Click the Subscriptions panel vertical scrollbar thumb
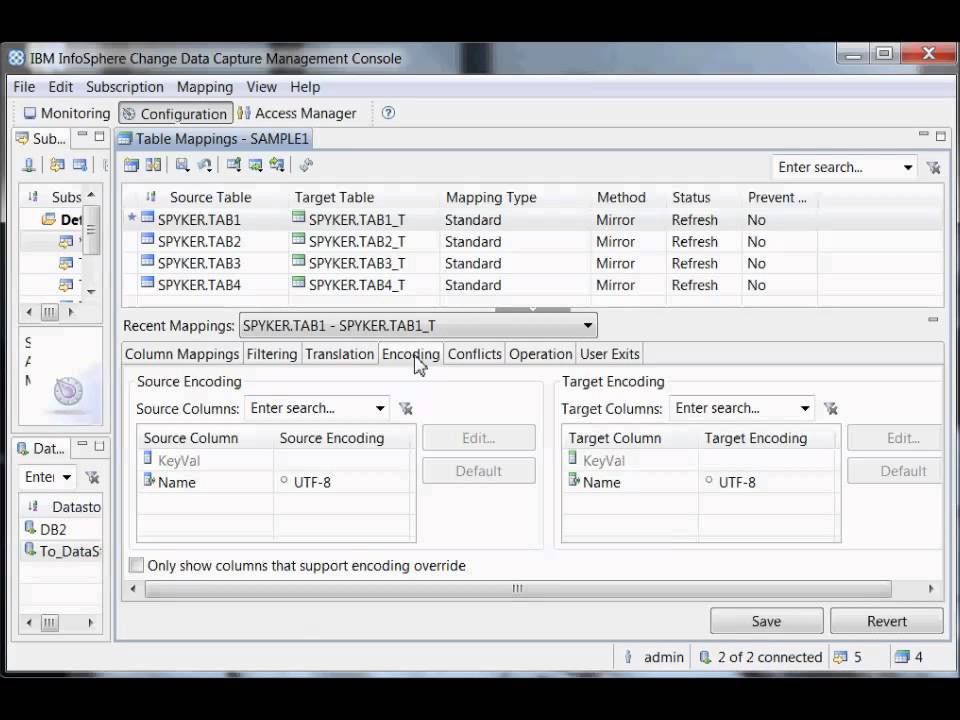 point(91,230)
